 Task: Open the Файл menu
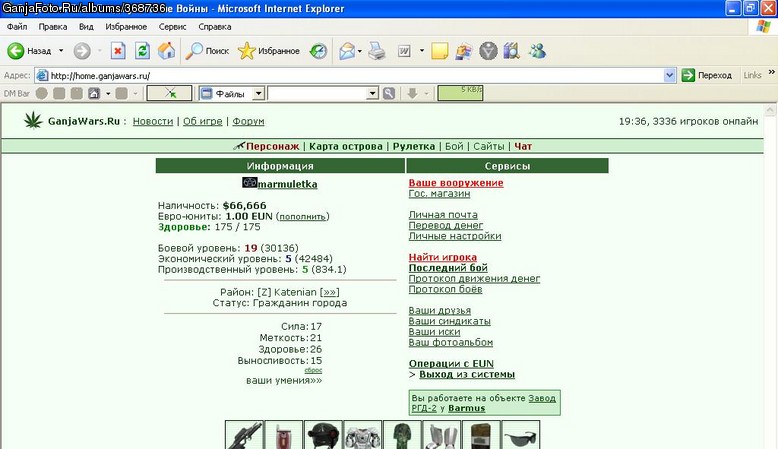(x=17, y=27)
